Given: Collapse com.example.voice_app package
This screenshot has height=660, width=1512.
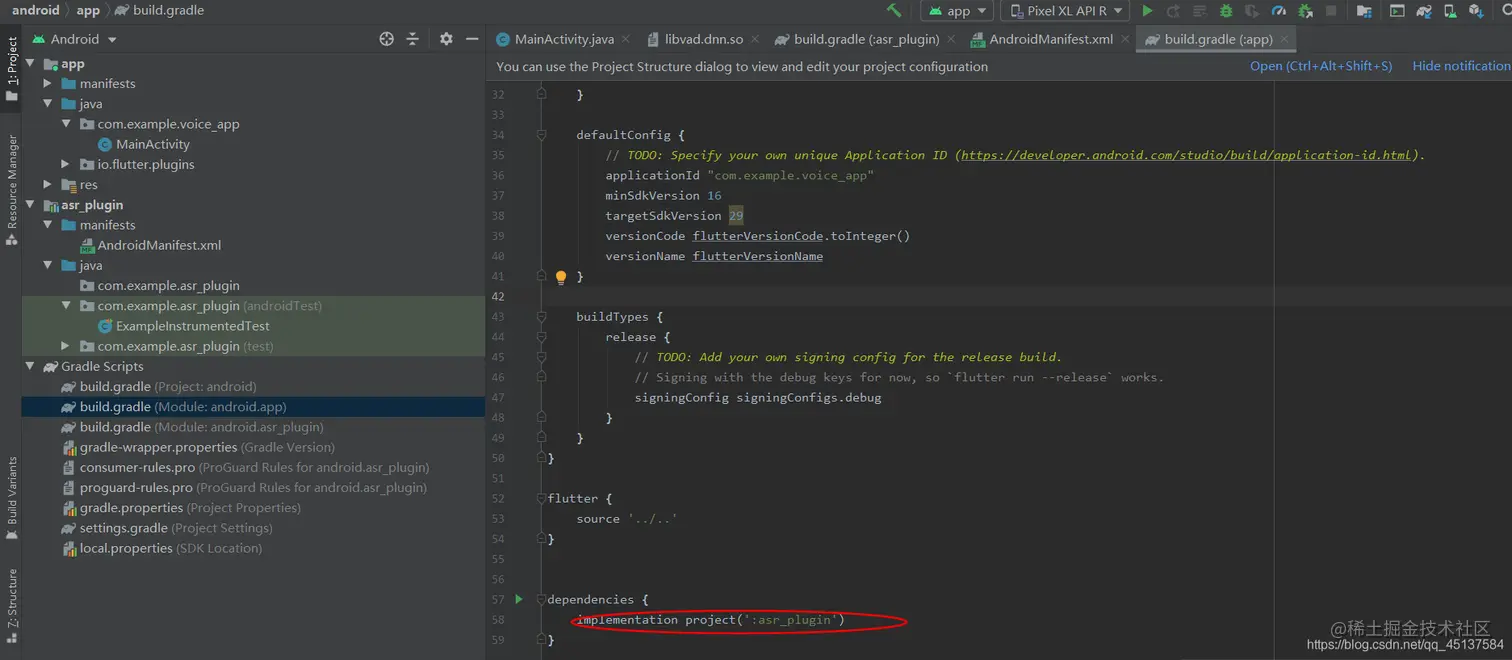Looking at the screenshot, I should 66,124.
